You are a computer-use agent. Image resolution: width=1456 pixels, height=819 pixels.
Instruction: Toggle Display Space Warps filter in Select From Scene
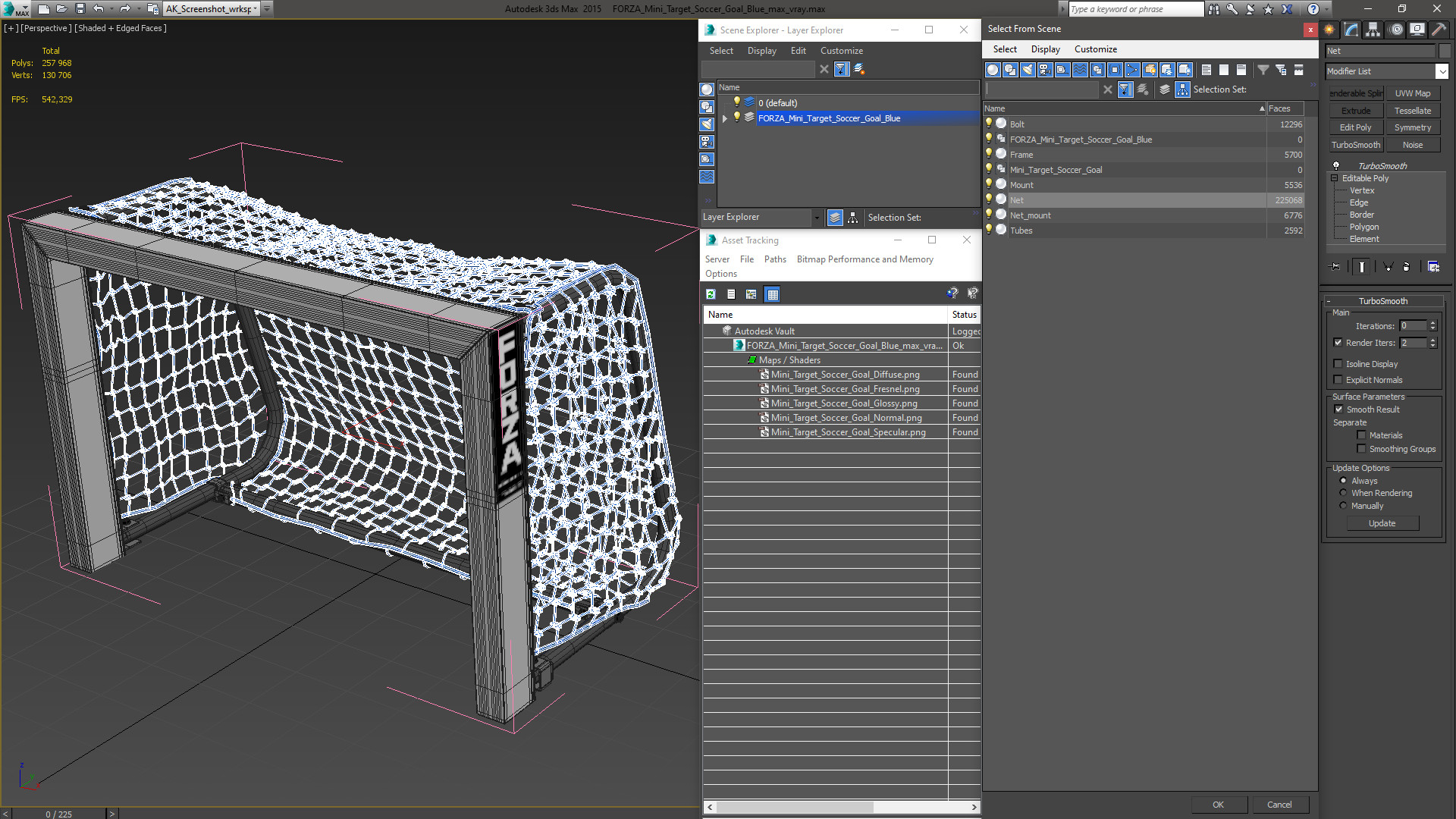[x=1080, y=70]
